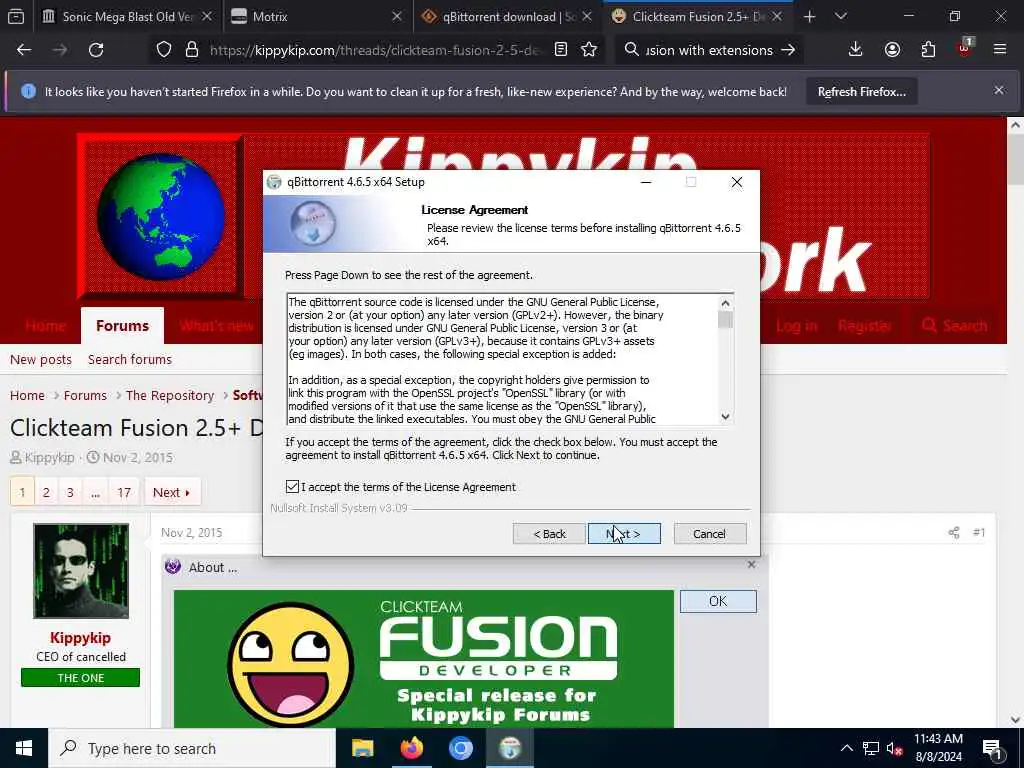Viewport: 1024px width, 768px height.
Task: Open Windows Start menu
Action: (x=24, y=748)
